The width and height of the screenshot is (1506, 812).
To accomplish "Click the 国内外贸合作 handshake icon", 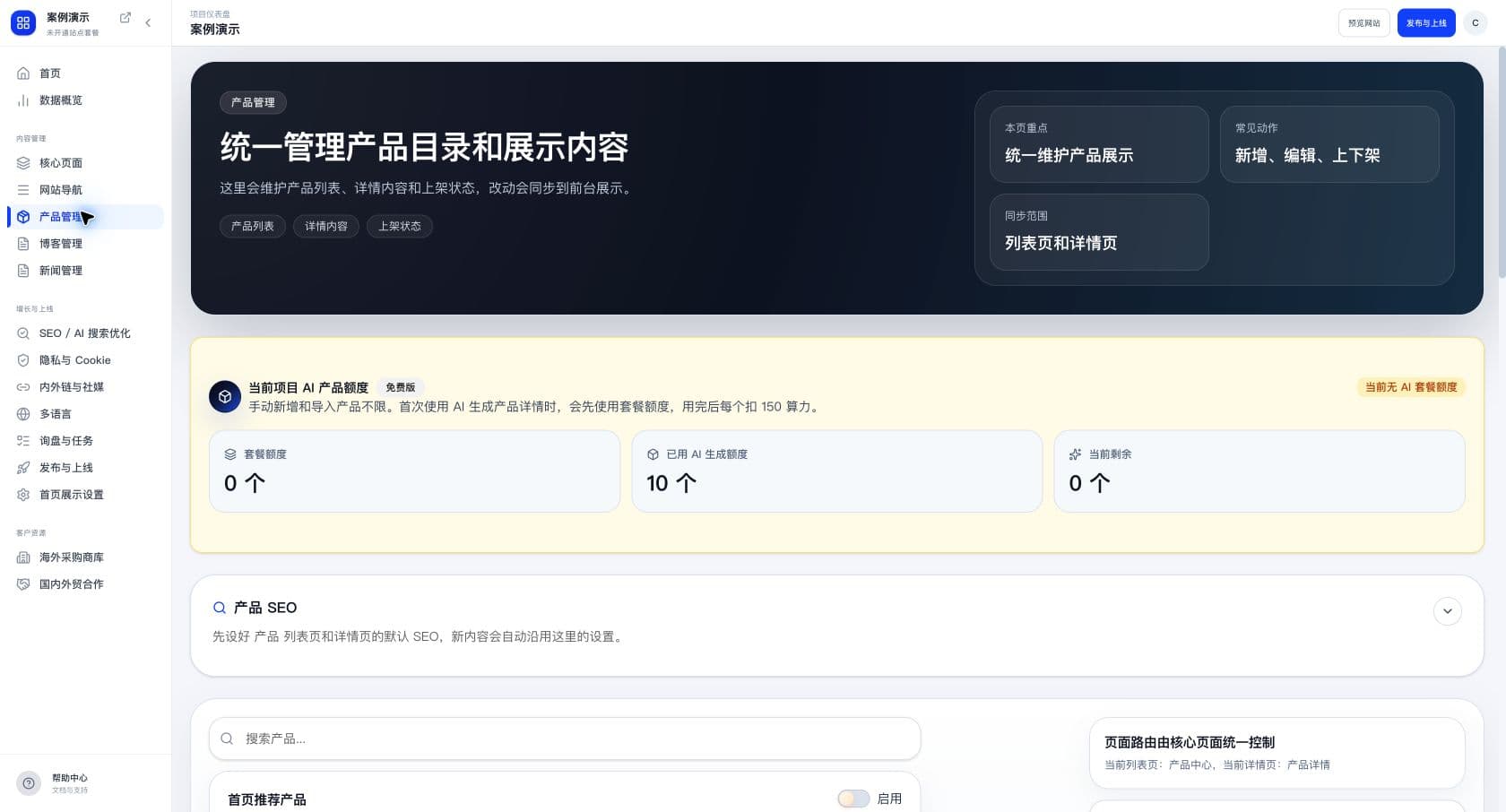I will 23,584.
